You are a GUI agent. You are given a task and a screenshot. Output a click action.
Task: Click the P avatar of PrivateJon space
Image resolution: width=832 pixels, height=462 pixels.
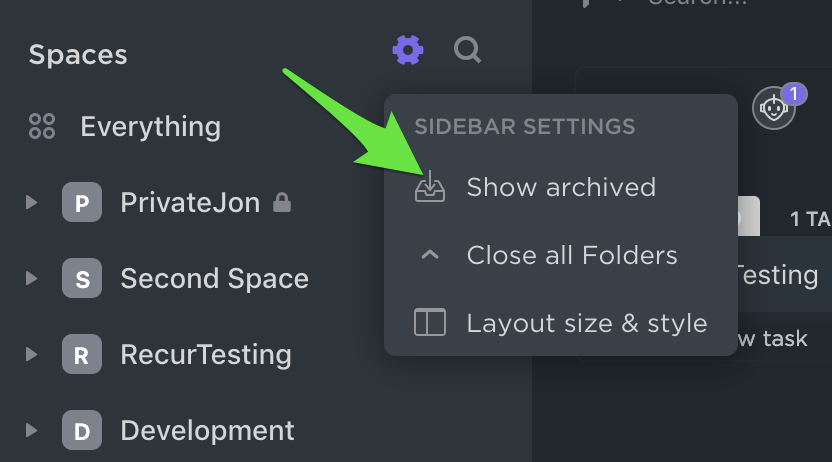pyautogui.click(x=82, y=202)
